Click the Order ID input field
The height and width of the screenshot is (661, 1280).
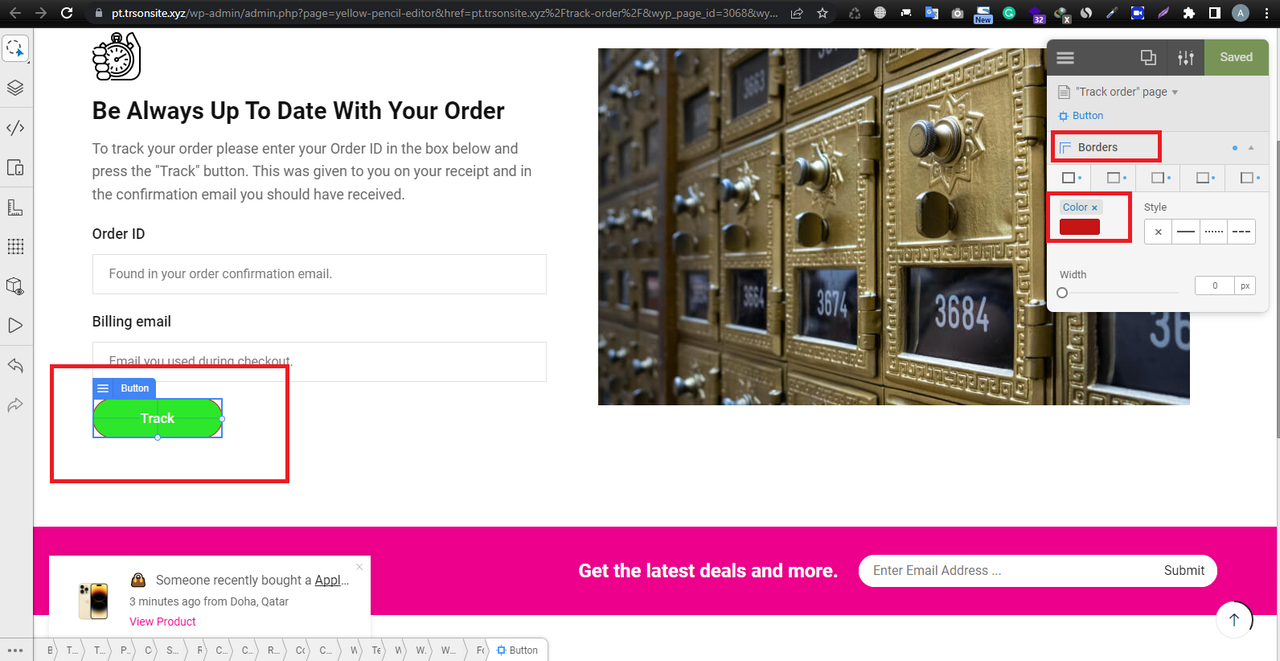319,274
